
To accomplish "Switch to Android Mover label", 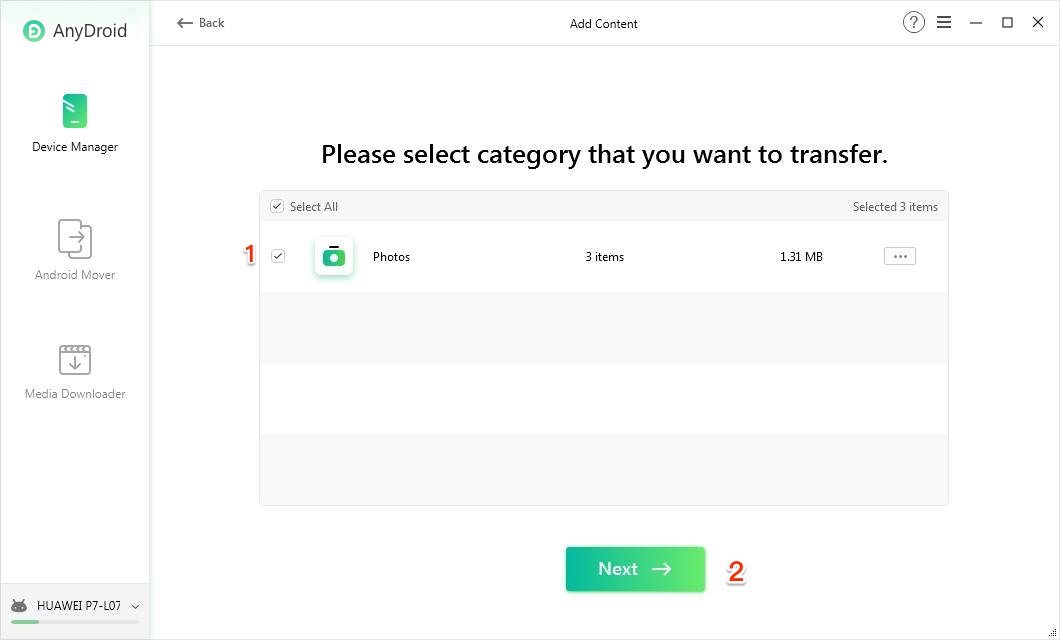I will [75, 275].
